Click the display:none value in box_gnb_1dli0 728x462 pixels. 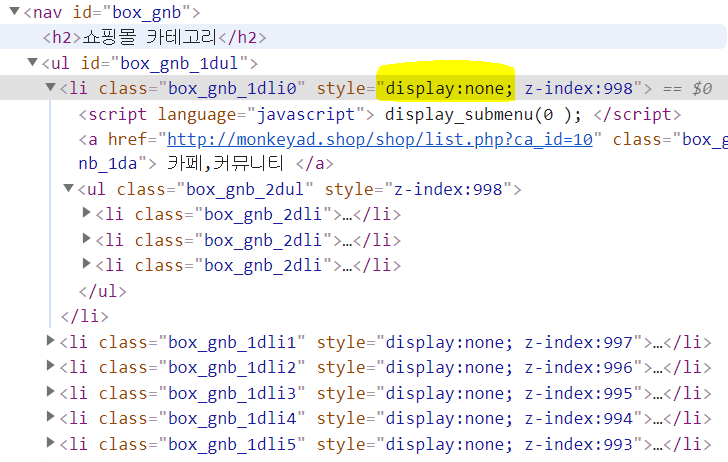[x=449, y=88]
